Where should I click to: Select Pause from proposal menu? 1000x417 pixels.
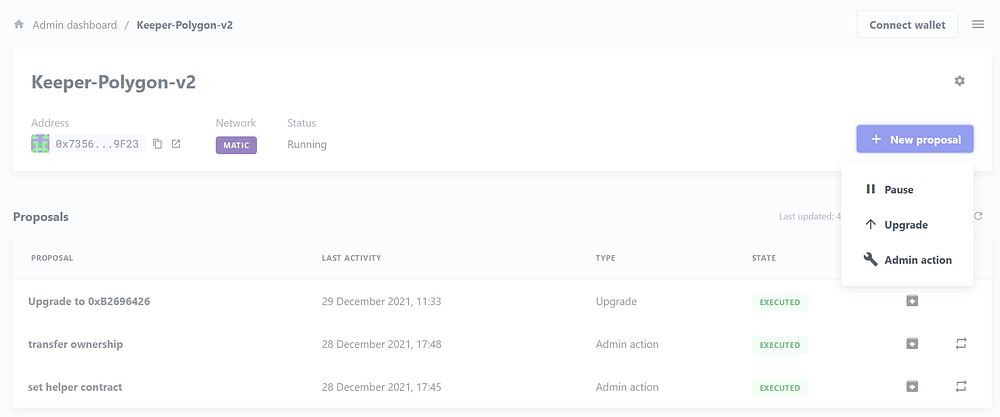[898, 189]
